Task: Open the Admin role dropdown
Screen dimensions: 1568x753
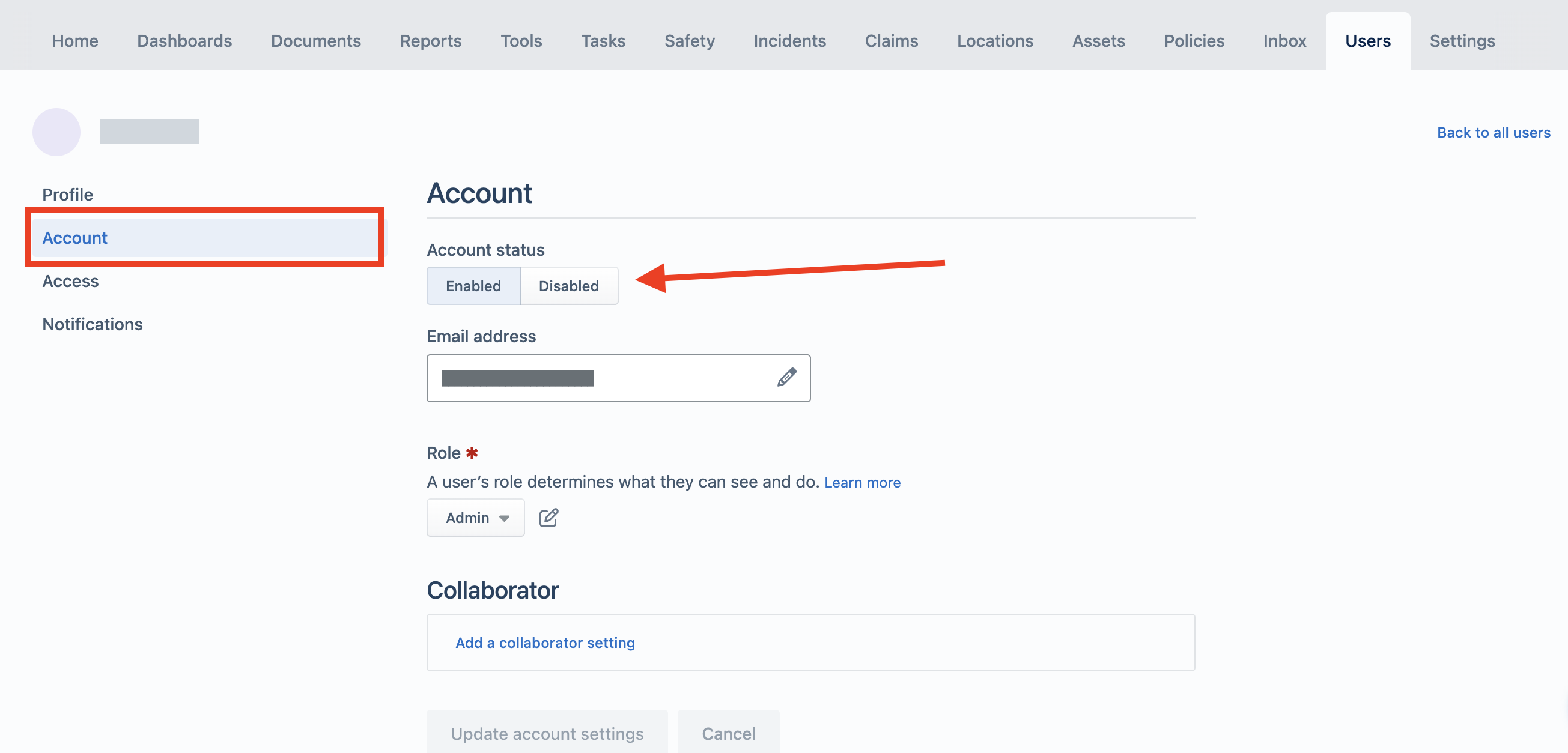Action: click(x=475, y=518)
